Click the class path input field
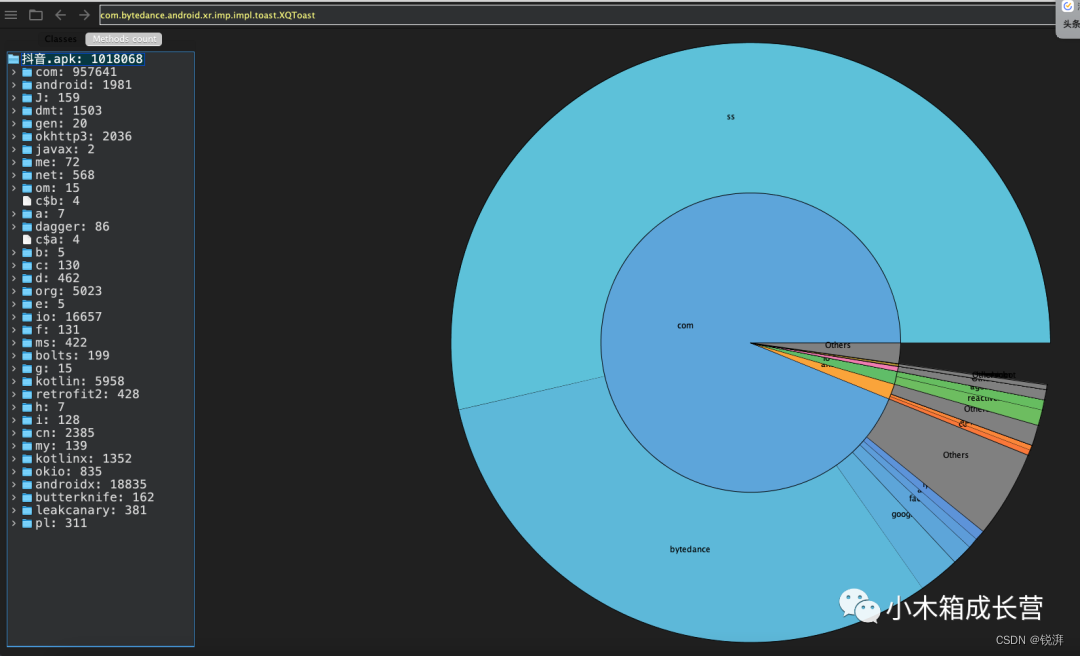The width and height of the screenshot is (1080, 656). [577, 14]
